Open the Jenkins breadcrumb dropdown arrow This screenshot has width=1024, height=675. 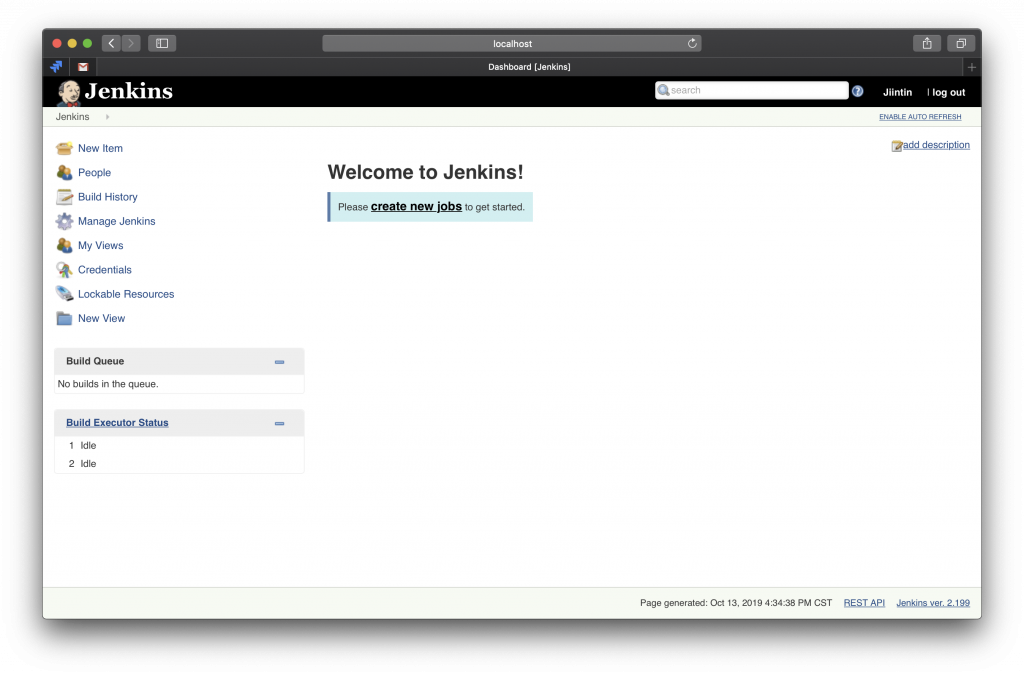click(x=107, y=117)
